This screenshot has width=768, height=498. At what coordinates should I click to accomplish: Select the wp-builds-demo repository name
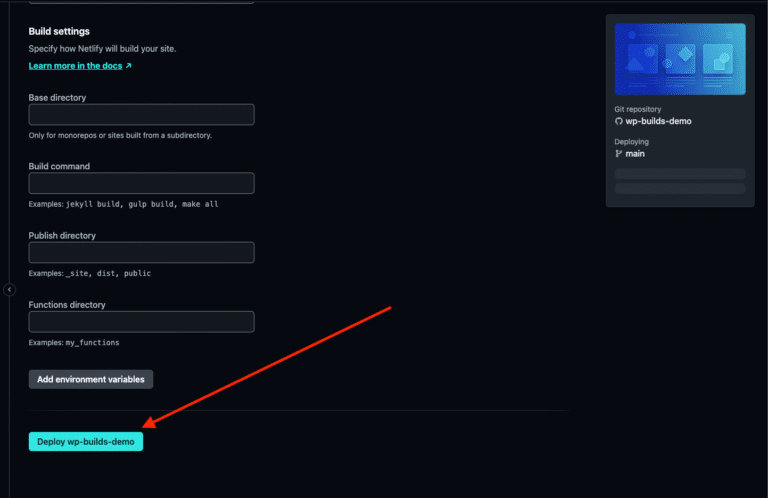click(658, 121)
